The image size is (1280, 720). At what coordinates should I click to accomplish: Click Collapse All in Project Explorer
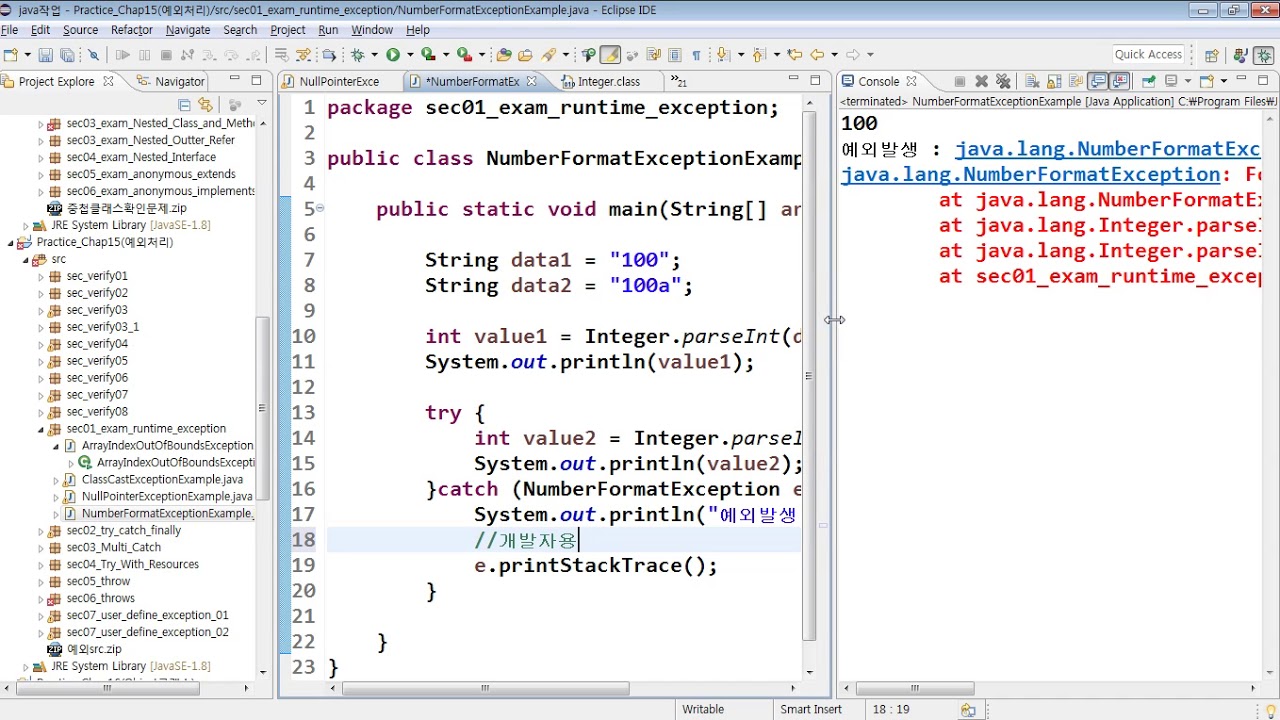[x=184, y=105]
